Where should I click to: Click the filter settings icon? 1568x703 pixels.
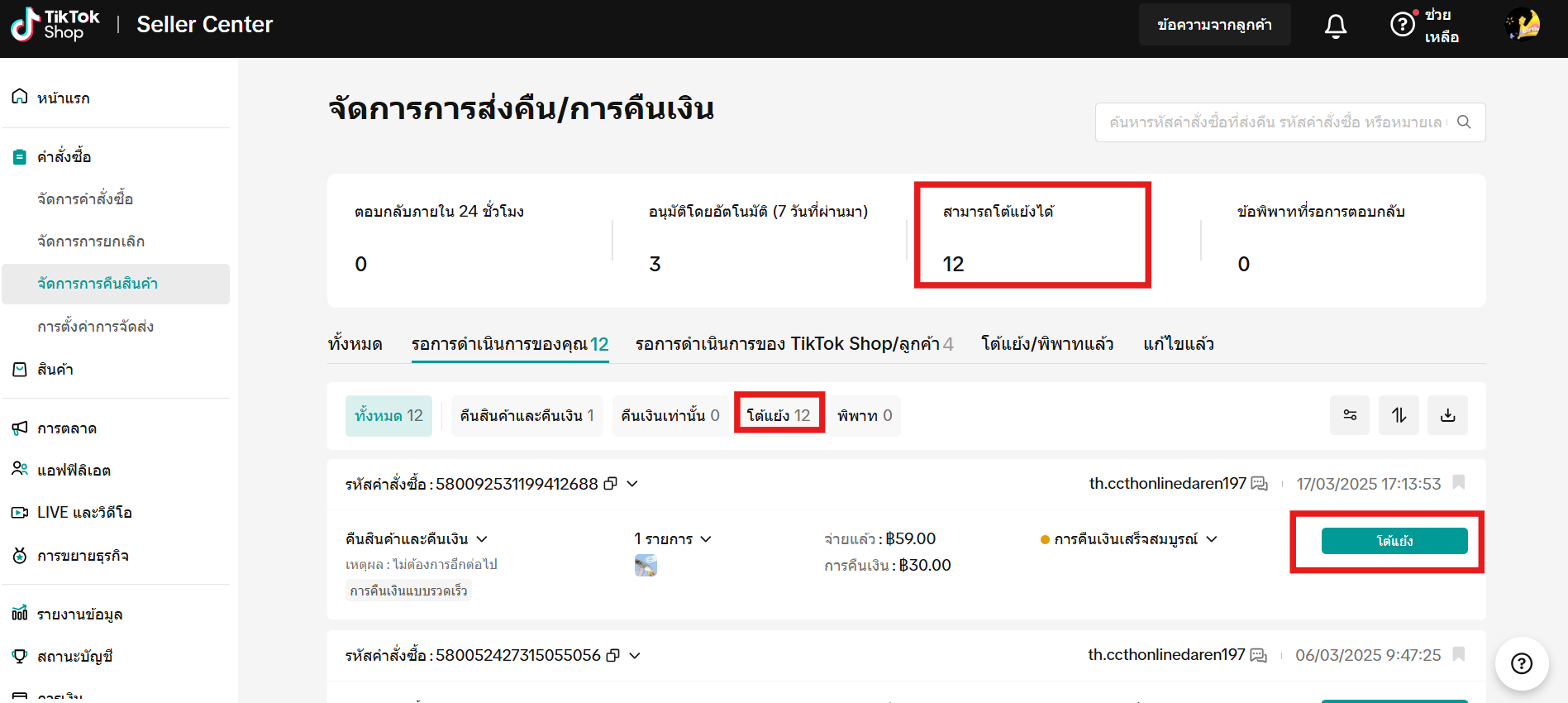1349,415
